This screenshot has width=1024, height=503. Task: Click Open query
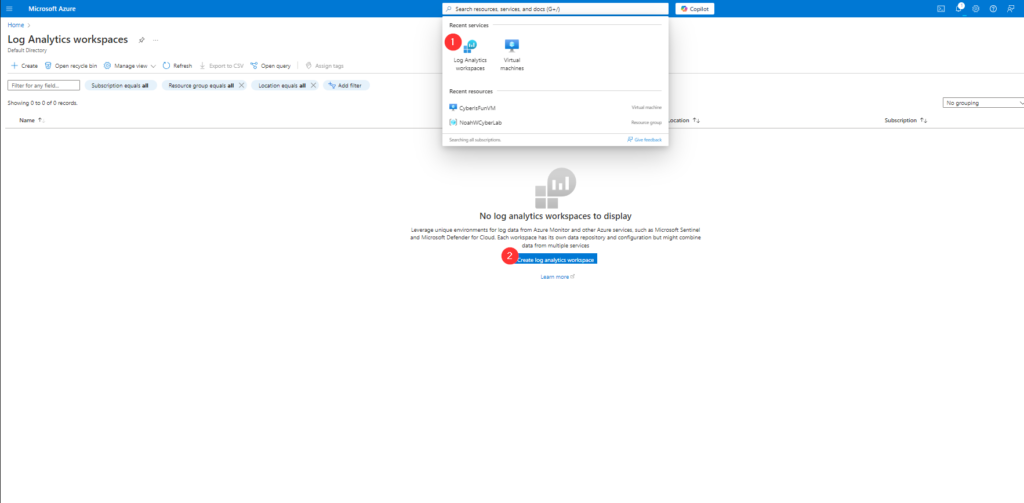(x=270, y=66)
